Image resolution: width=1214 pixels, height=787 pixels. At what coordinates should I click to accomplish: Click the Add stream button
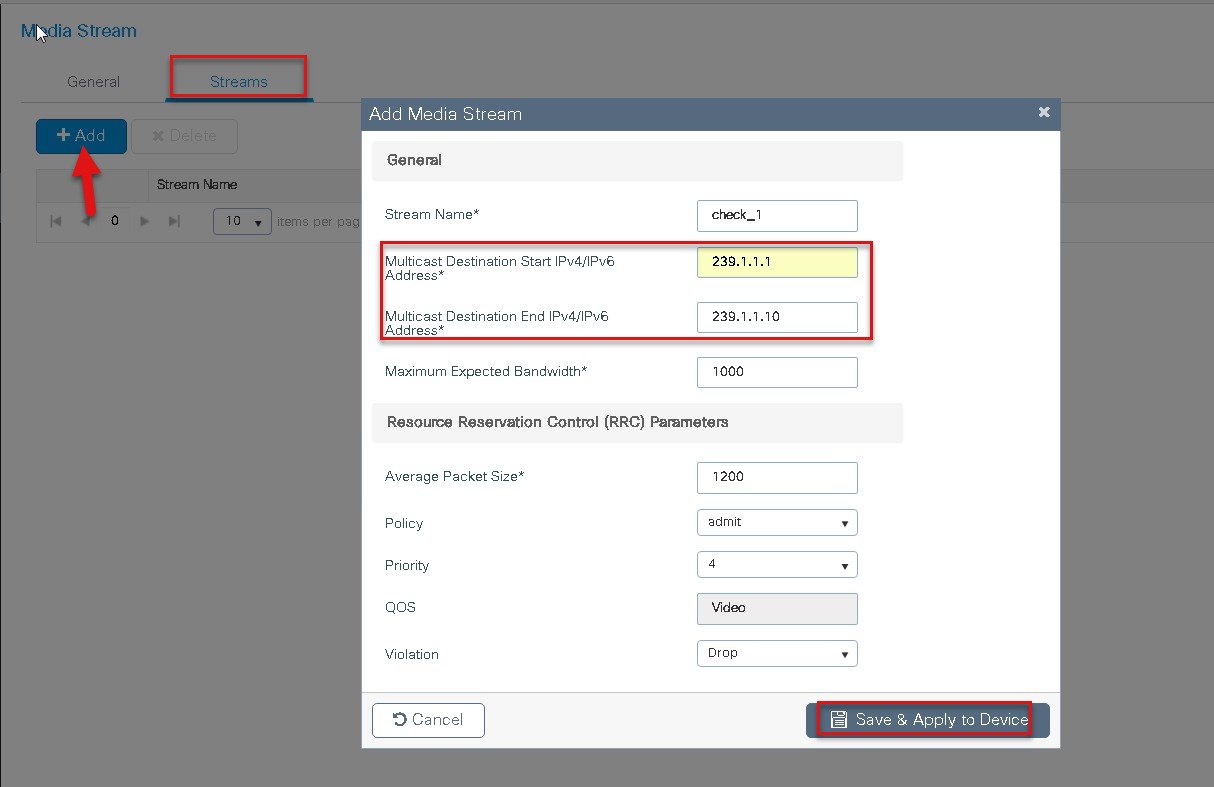click(x=81, y=136)
